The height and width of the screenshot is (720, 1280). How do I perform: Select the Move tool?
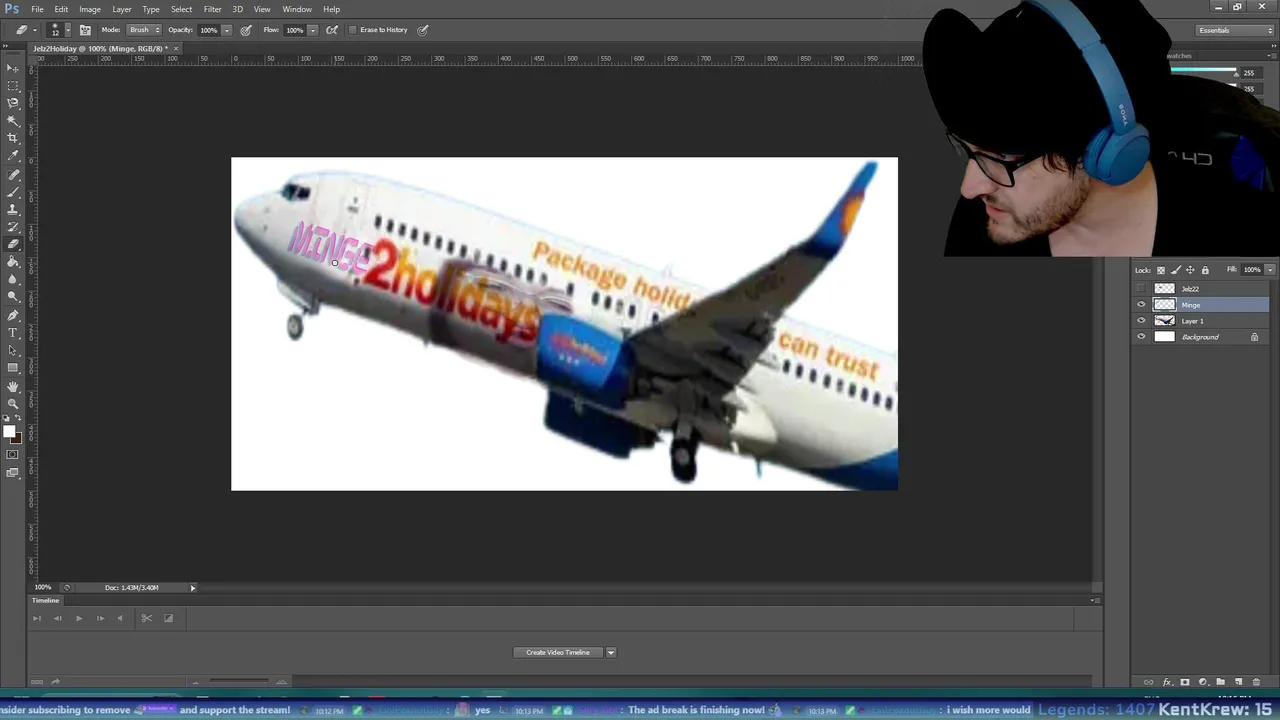13,68
